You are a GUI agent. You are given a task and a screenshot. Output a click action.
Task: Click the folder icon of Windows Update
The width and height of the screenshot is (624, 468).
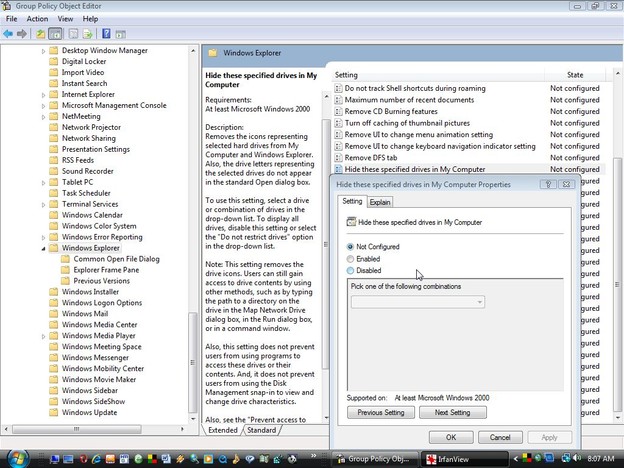53,412
